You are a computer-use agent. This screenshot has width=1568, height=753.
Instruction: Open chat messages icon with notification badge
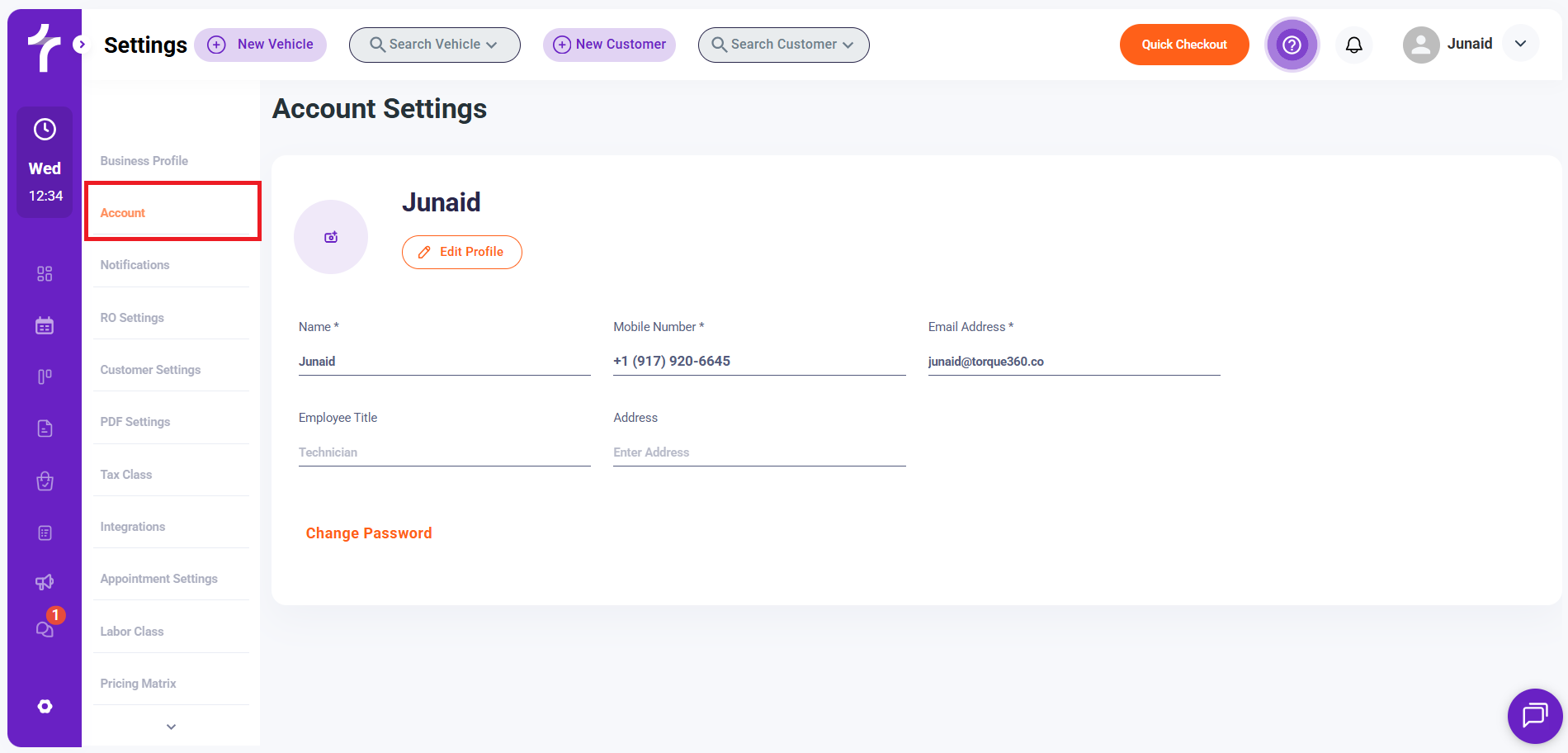click(45, 629)
